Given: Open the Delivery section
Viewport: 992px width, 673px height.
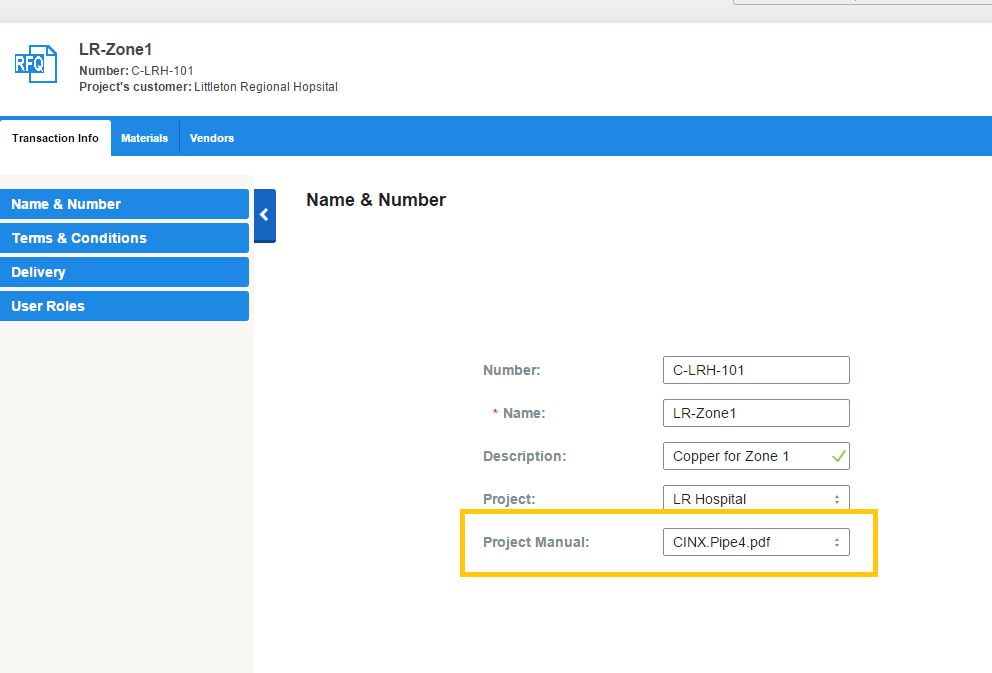Looking at the screenshot, I should tap(124, 273).
